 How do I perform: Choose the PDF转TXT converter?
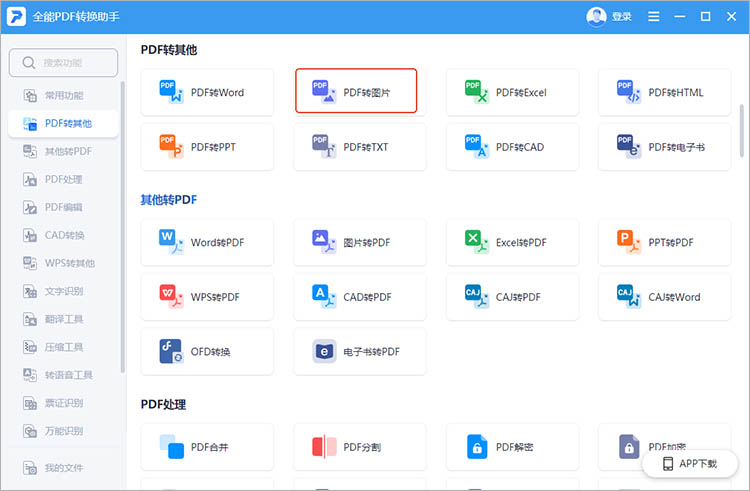360,147
